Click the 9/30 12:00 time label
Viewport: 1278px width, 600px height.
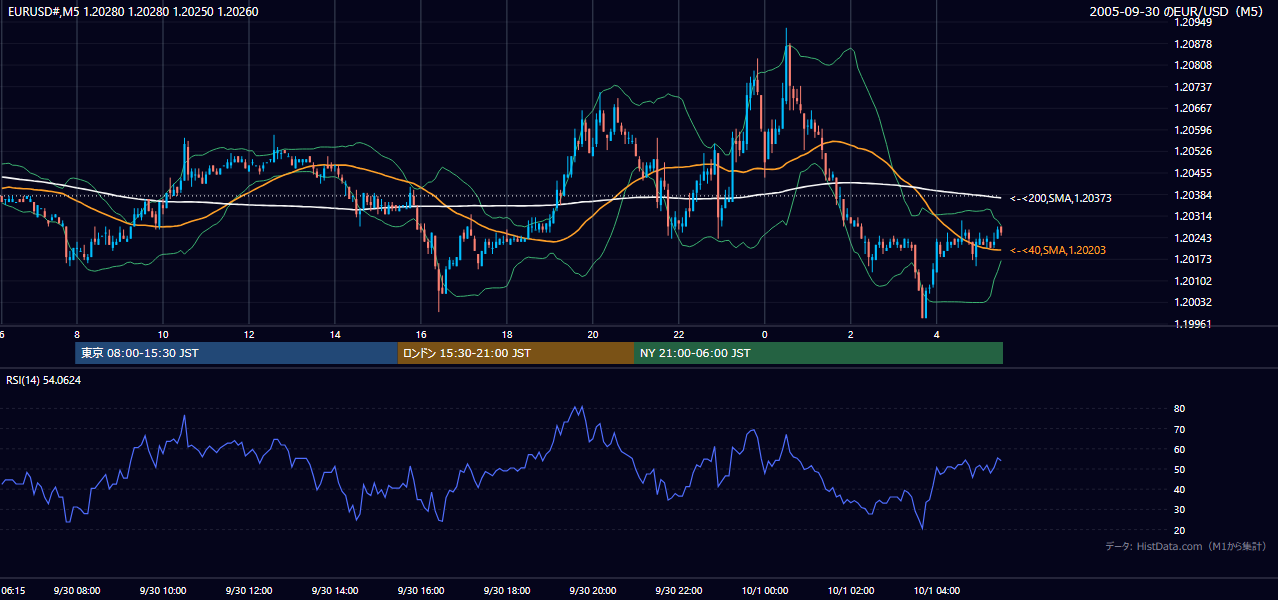pyautogui.click(x=249, y=591)
